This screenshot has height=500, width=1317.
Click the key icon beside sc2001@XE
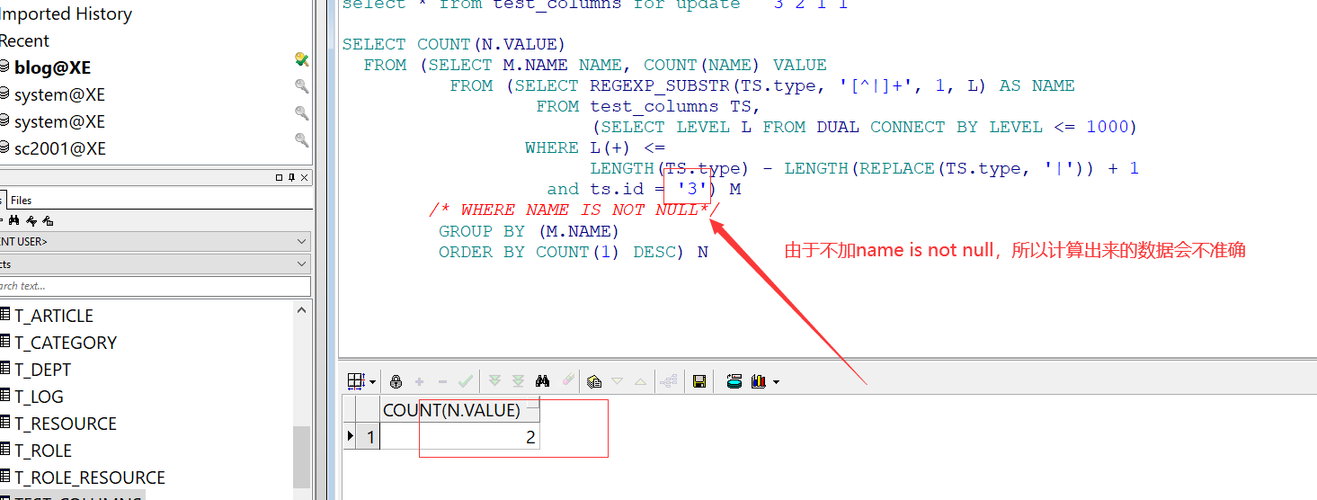[x=301, y=140]
